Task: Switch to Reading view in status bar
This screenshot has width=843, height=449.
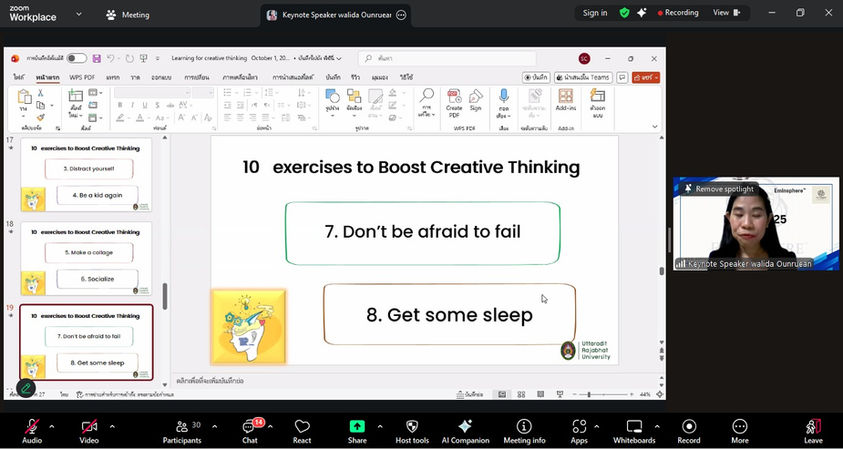Action: tap(540, 394)
